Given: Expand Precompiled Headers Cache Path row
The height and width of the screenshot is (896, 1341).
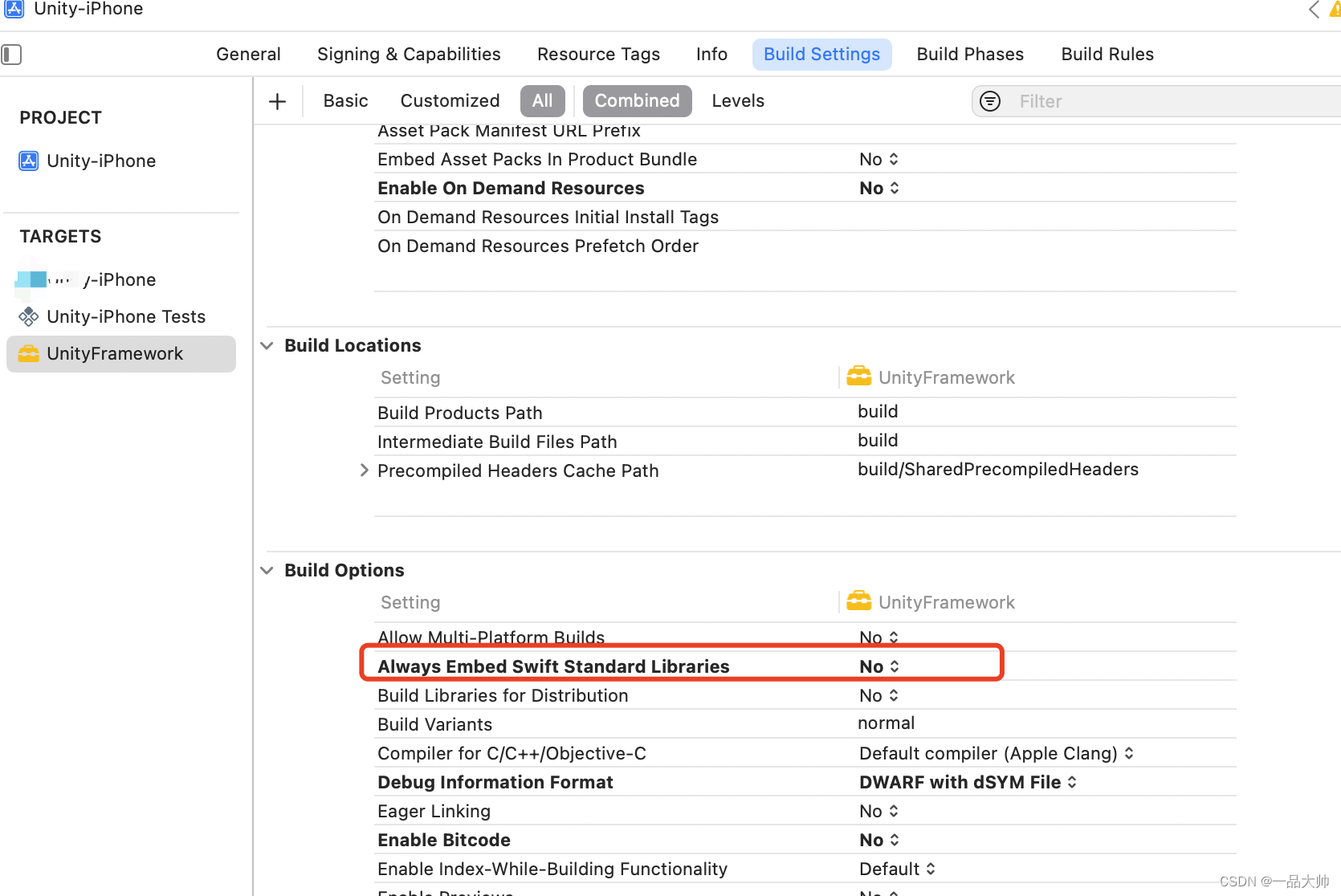Looking at the screenshot, I should point(364,470).
